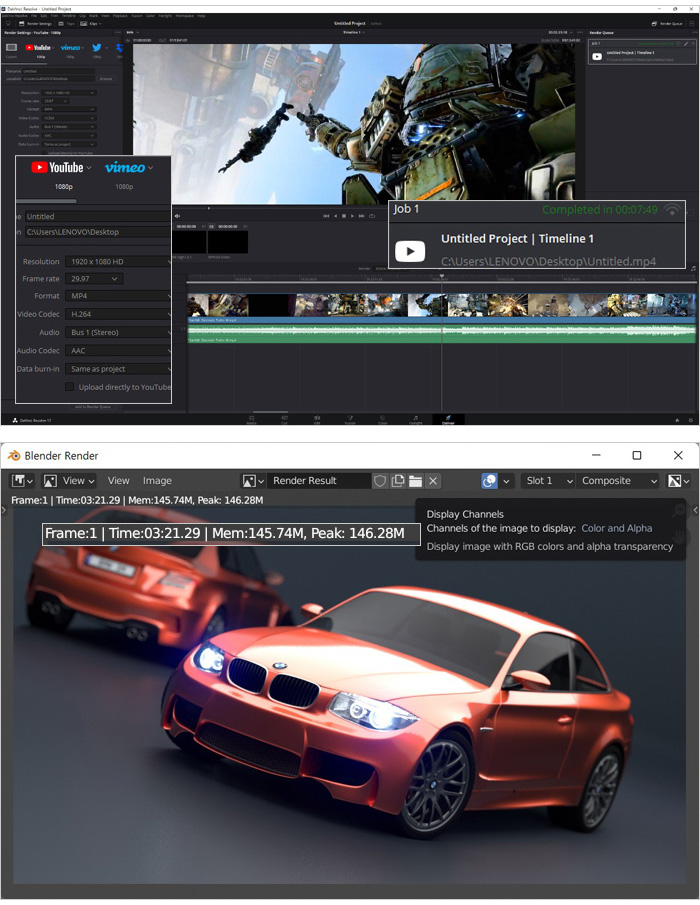Toggle fake user shield icon for Render Result
This screenshot has width=700, height=905.
coord(379,481)
